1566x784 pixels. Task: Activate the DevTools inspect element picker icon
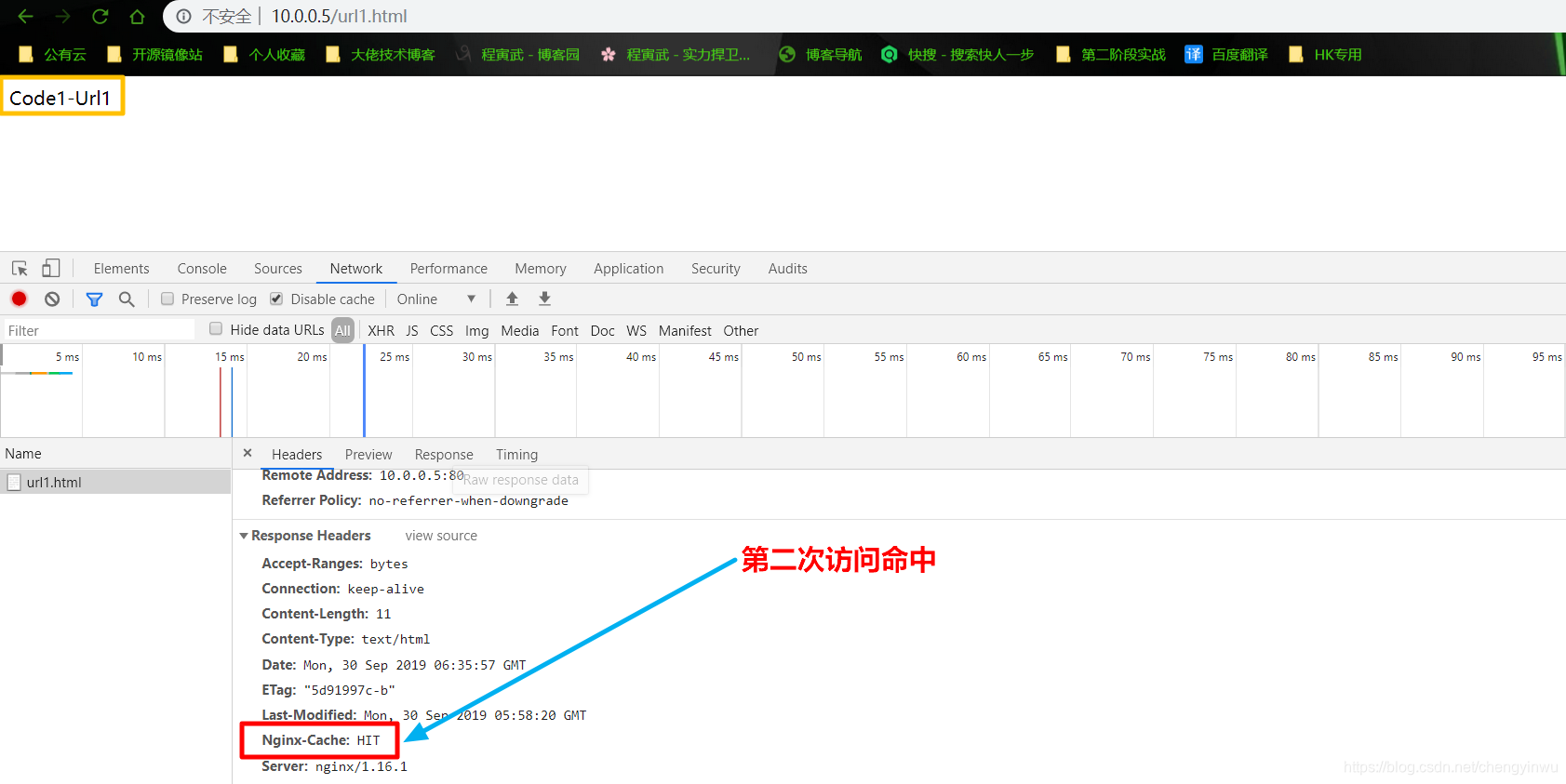tap(20, 269)
